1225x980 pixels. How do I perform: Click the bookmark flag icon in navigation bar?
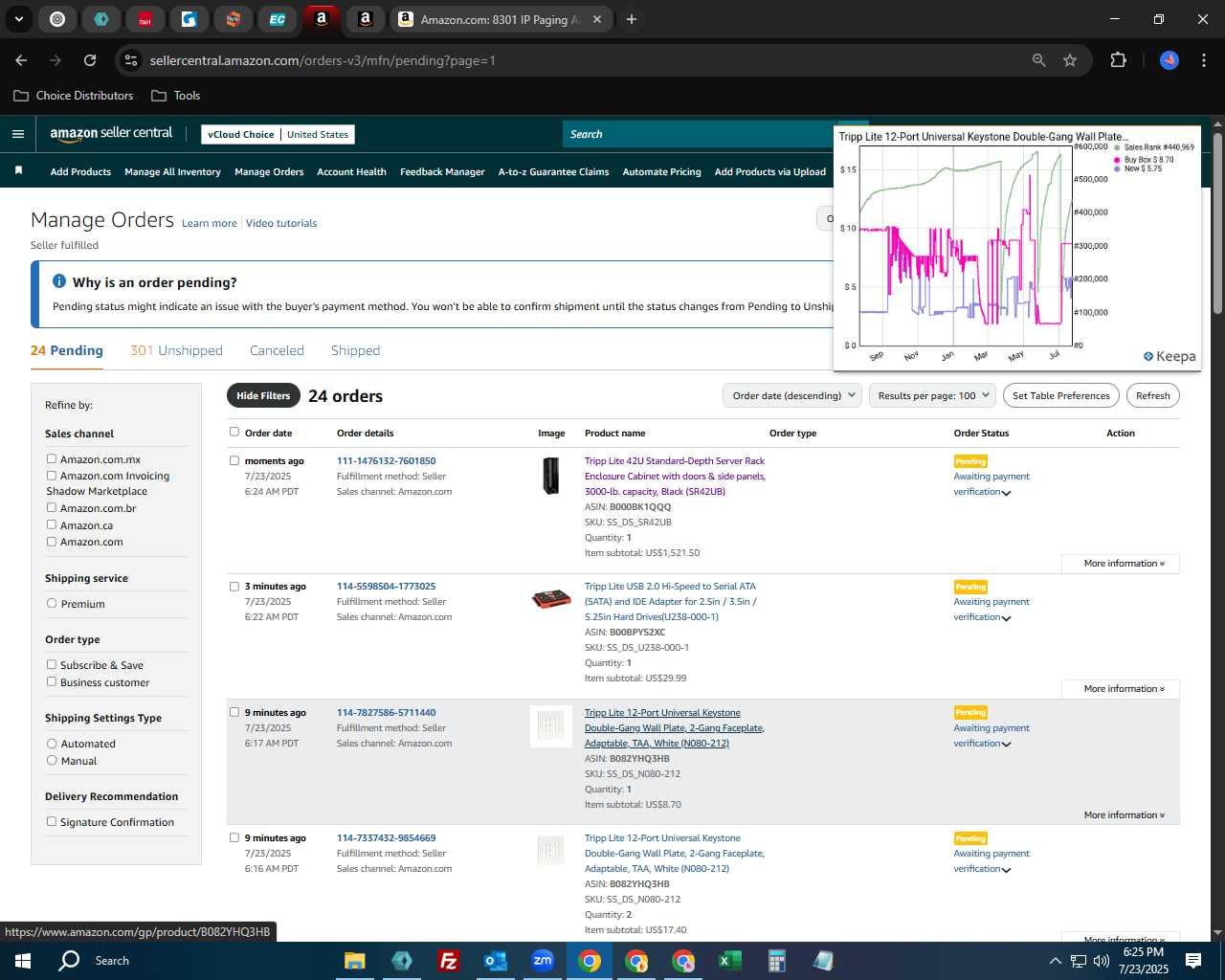18,170
